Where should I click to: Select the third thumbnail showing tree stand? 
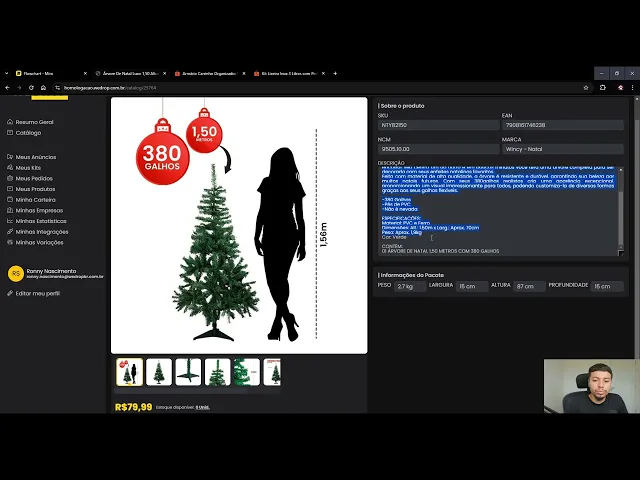[x=188, y=372]
